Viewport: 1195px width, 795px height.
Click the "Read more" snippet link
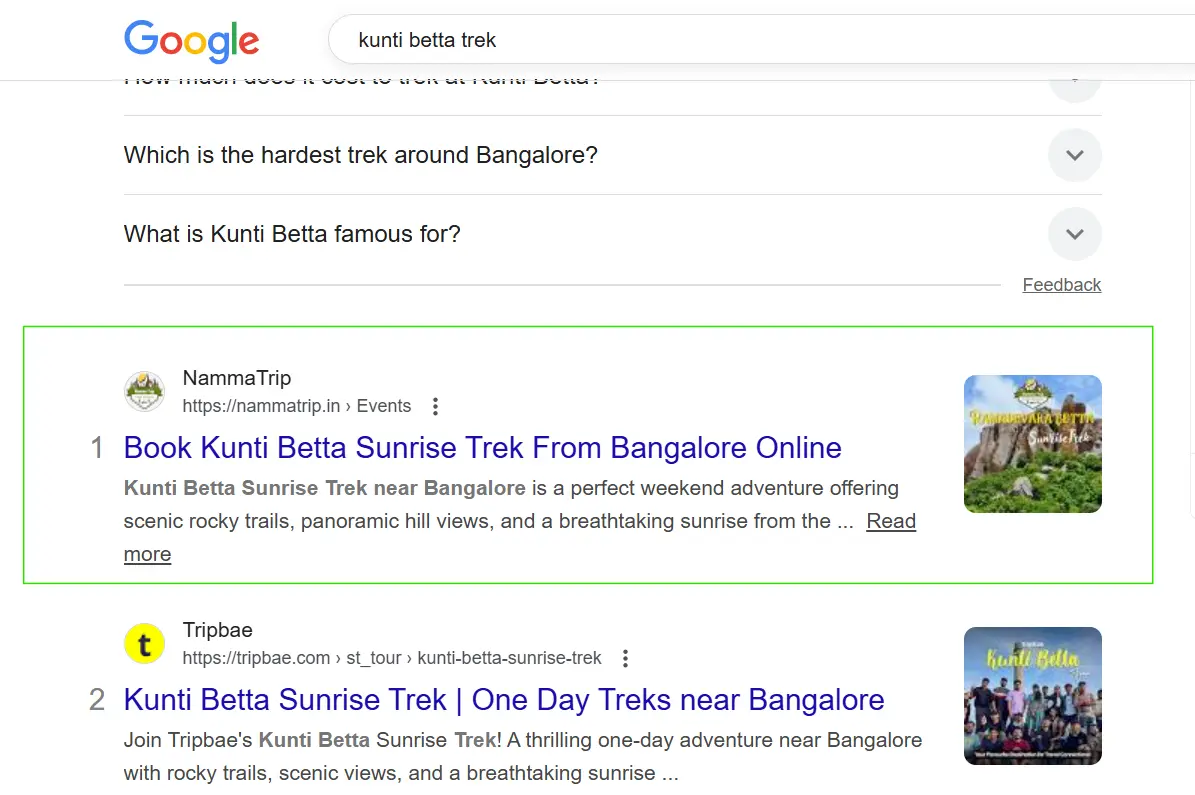[890, 521]
